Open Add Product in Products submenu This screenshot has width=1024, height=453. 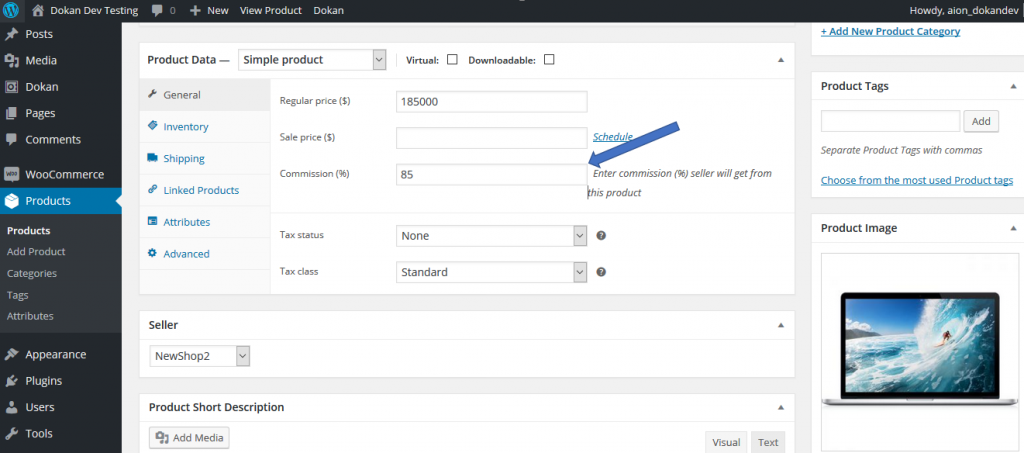click(36, 251)
